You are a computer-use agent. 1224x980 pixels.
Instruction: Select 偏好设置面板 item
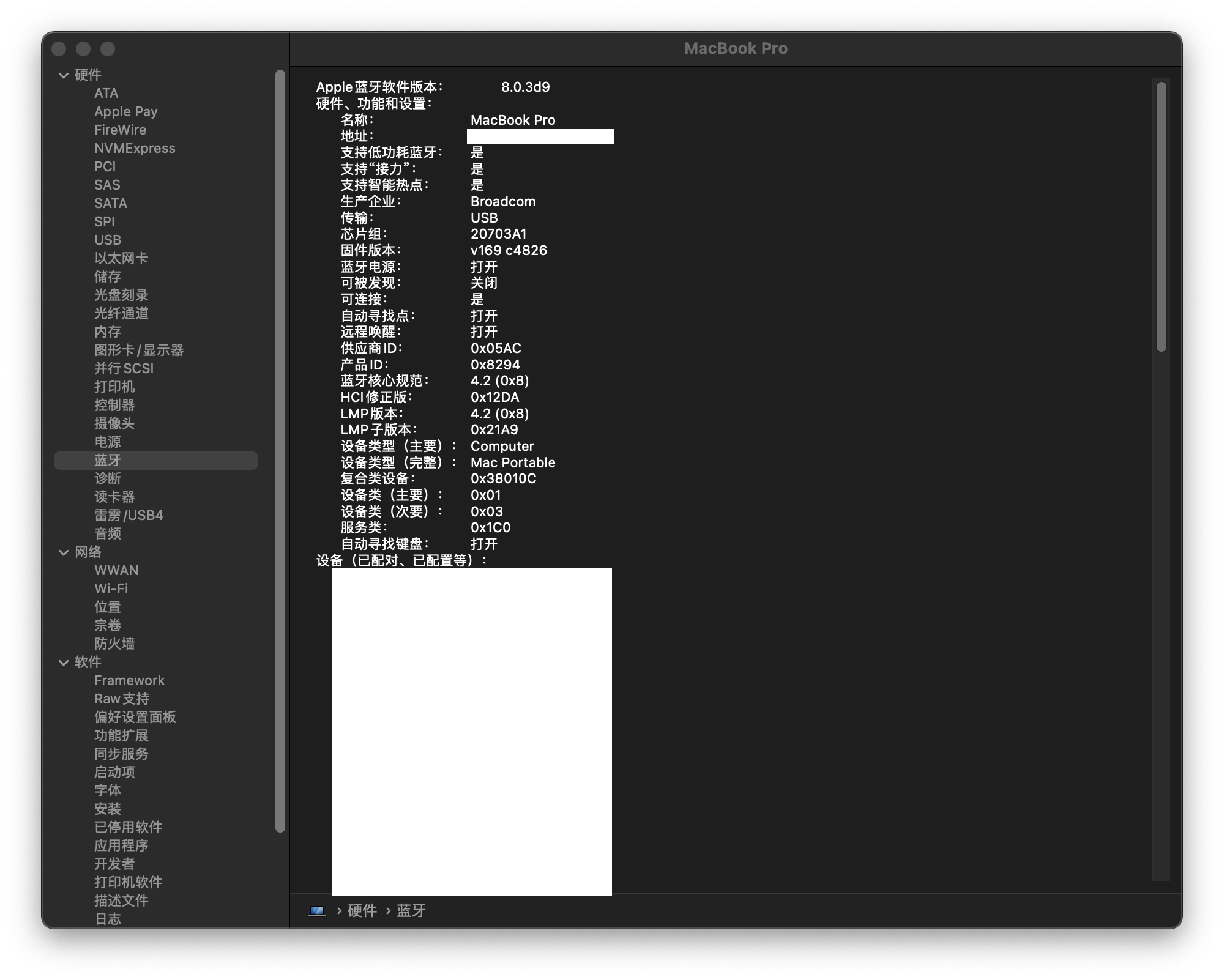click(135, 717)
